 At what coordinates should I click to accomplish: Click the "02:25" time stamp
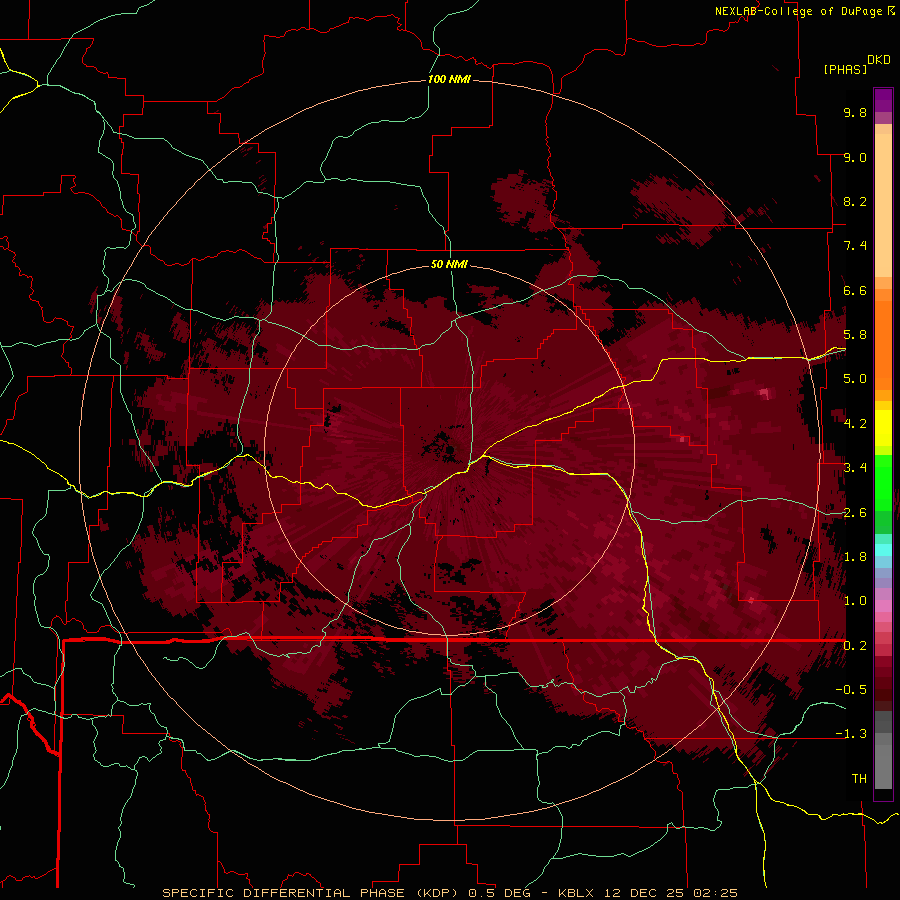pyautogui.click(x=715, y=893)
